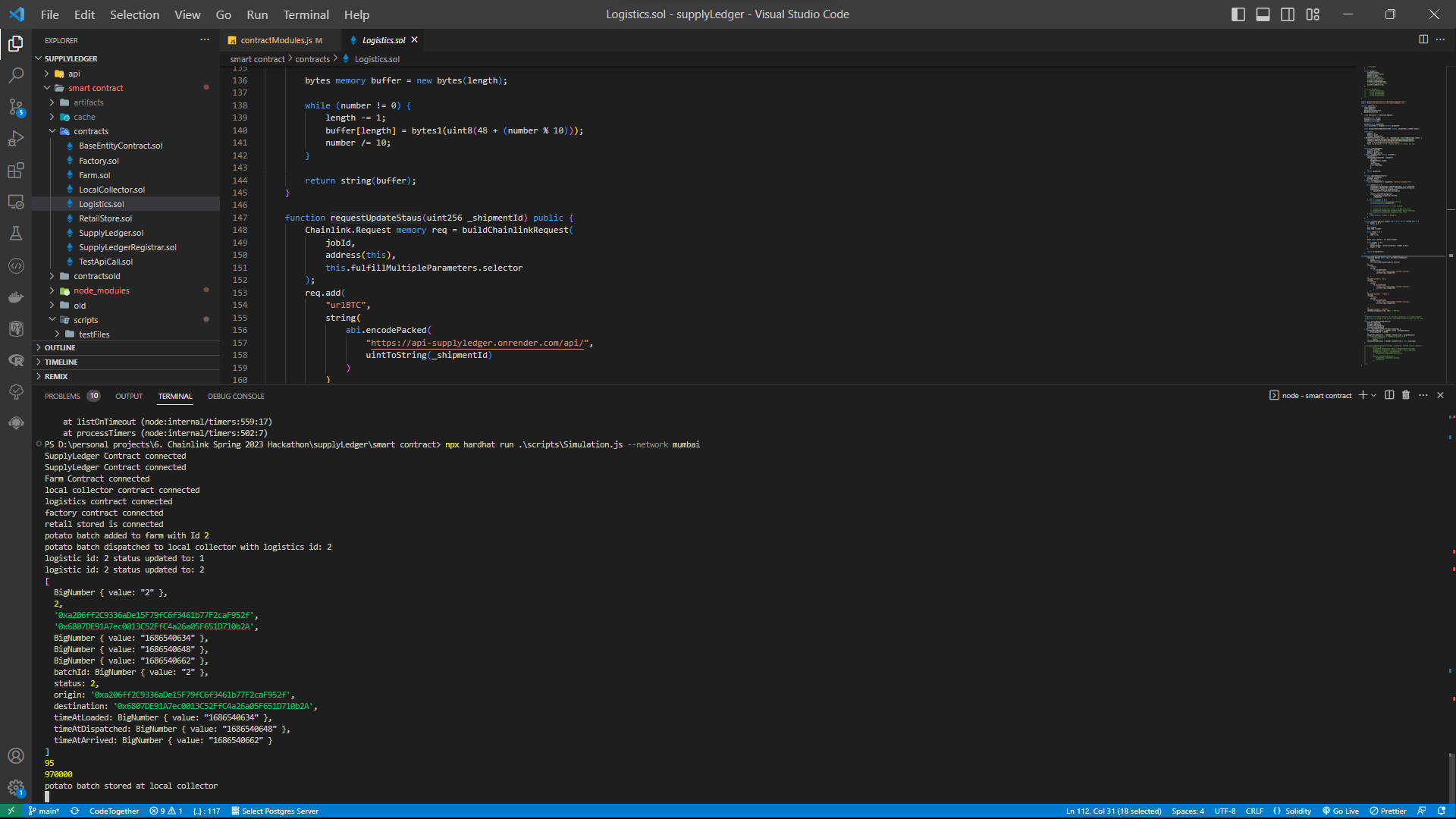
Task: Open the Search view in activity bar
Action: 16,75
